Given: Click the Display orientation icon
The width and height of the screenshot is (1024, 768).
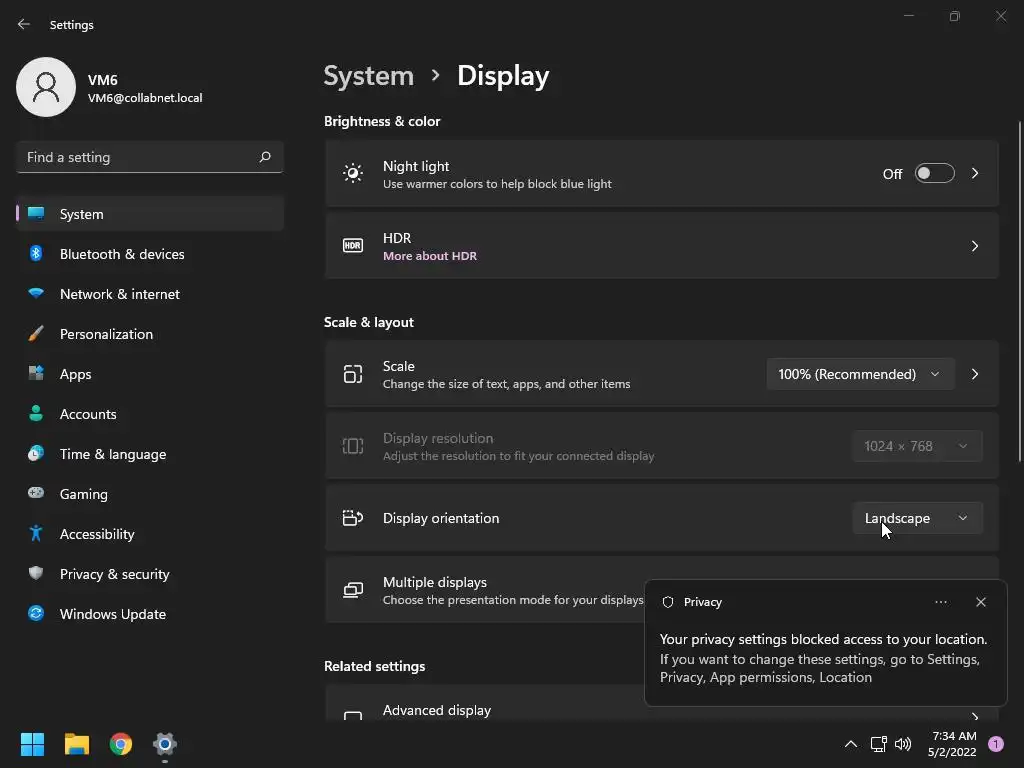Looking at the screenshot, I should 353,518.
